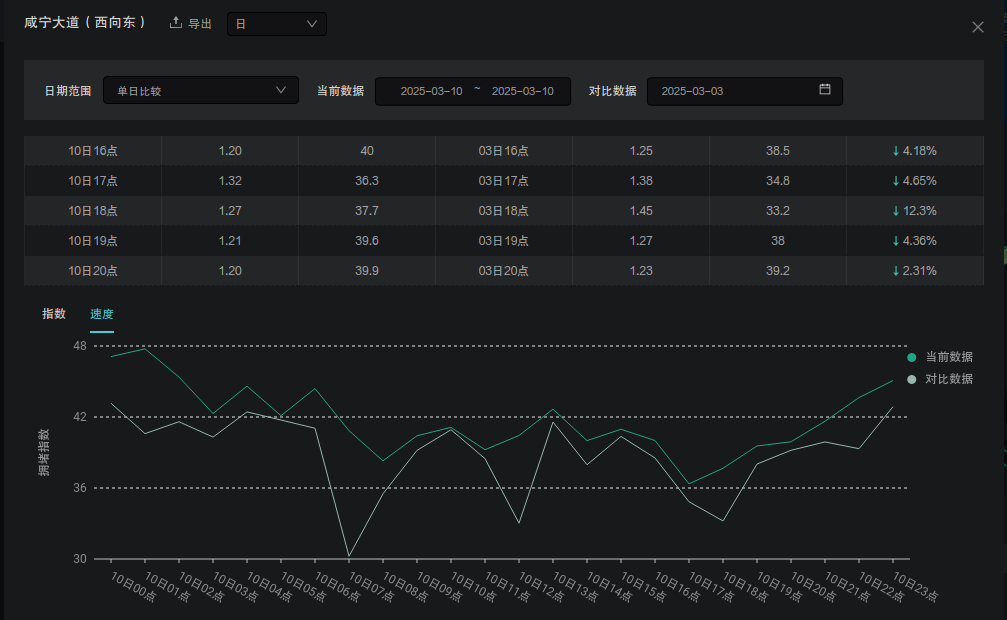Viewport: 1007px width, 620px height.
Task: Select the 速度 tab
Action: tap(102, 314)
